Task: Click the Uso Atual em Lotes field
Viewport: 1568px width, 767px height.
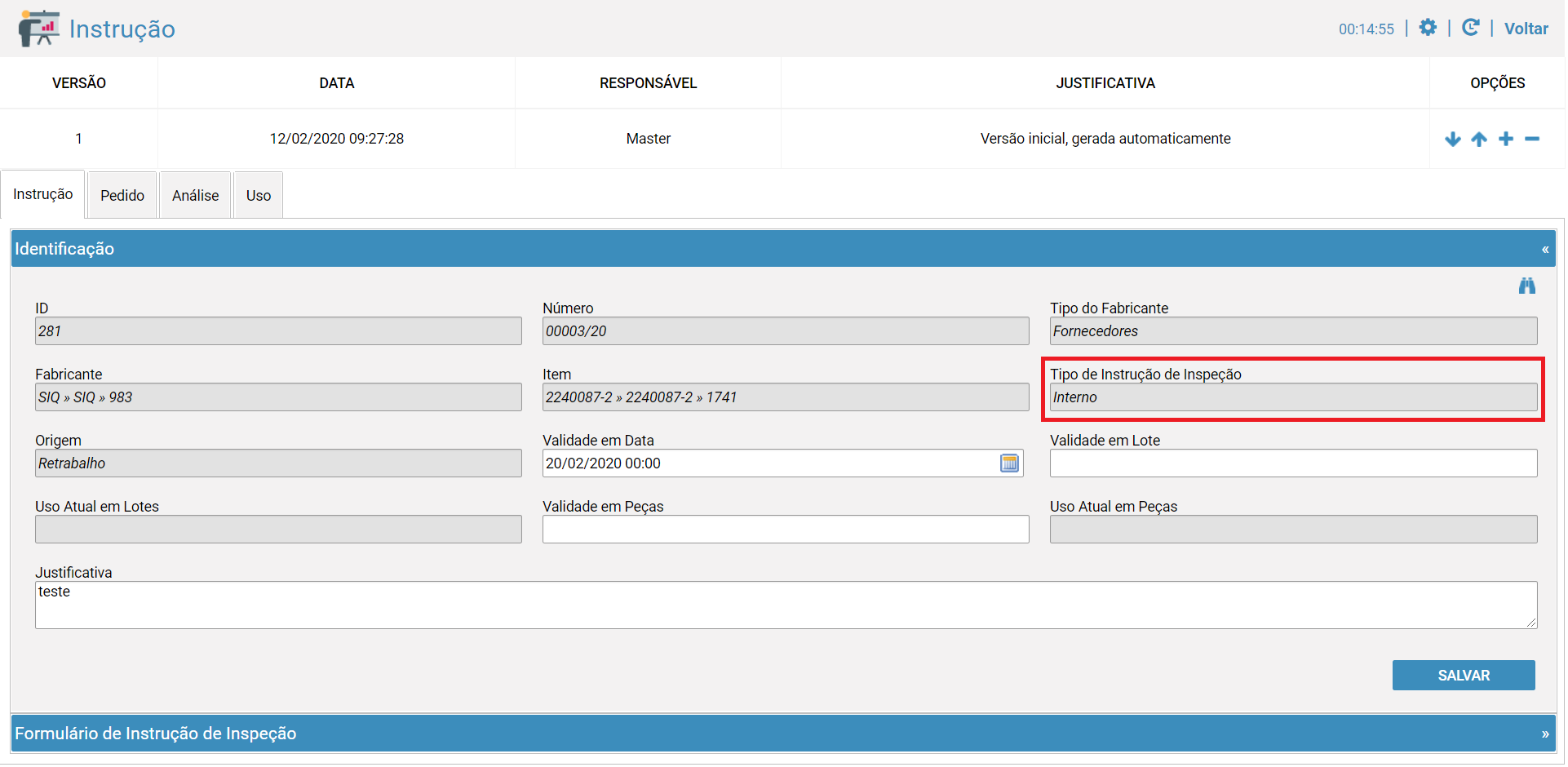Action: click(x=278, y=530)
